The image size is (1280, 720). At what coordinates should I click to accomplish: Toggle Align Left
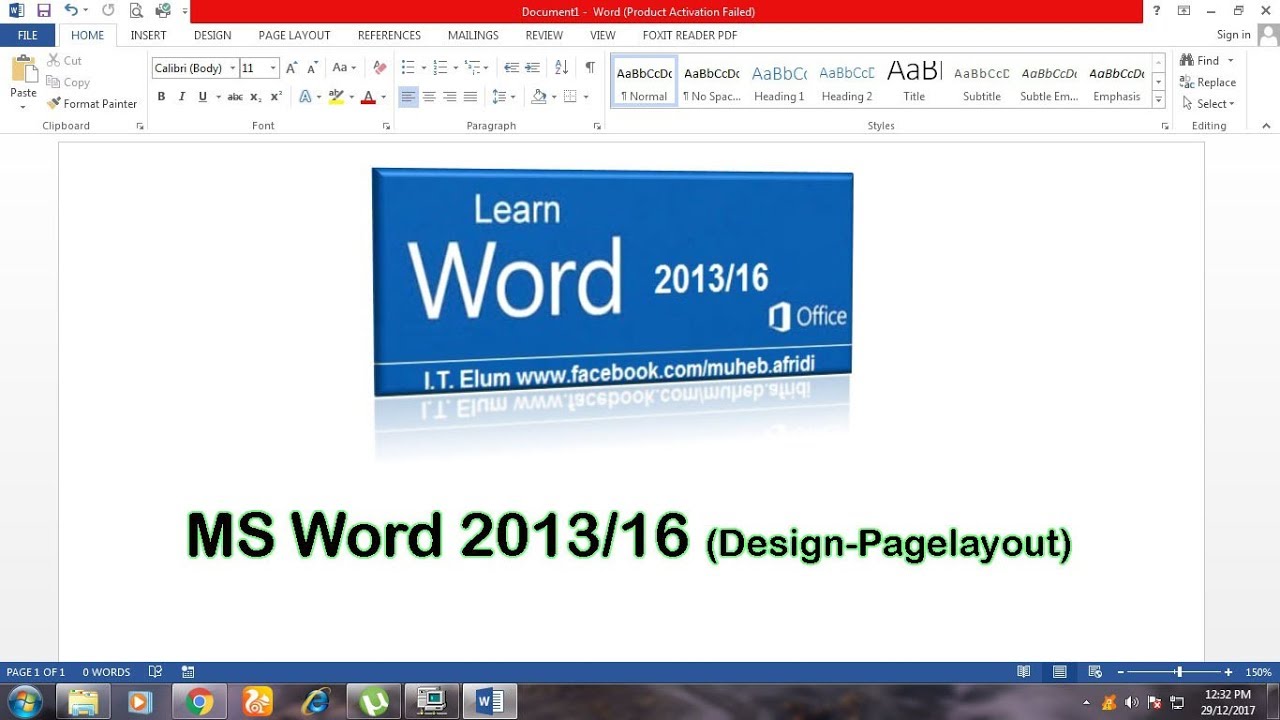click(x=408, y=97)
